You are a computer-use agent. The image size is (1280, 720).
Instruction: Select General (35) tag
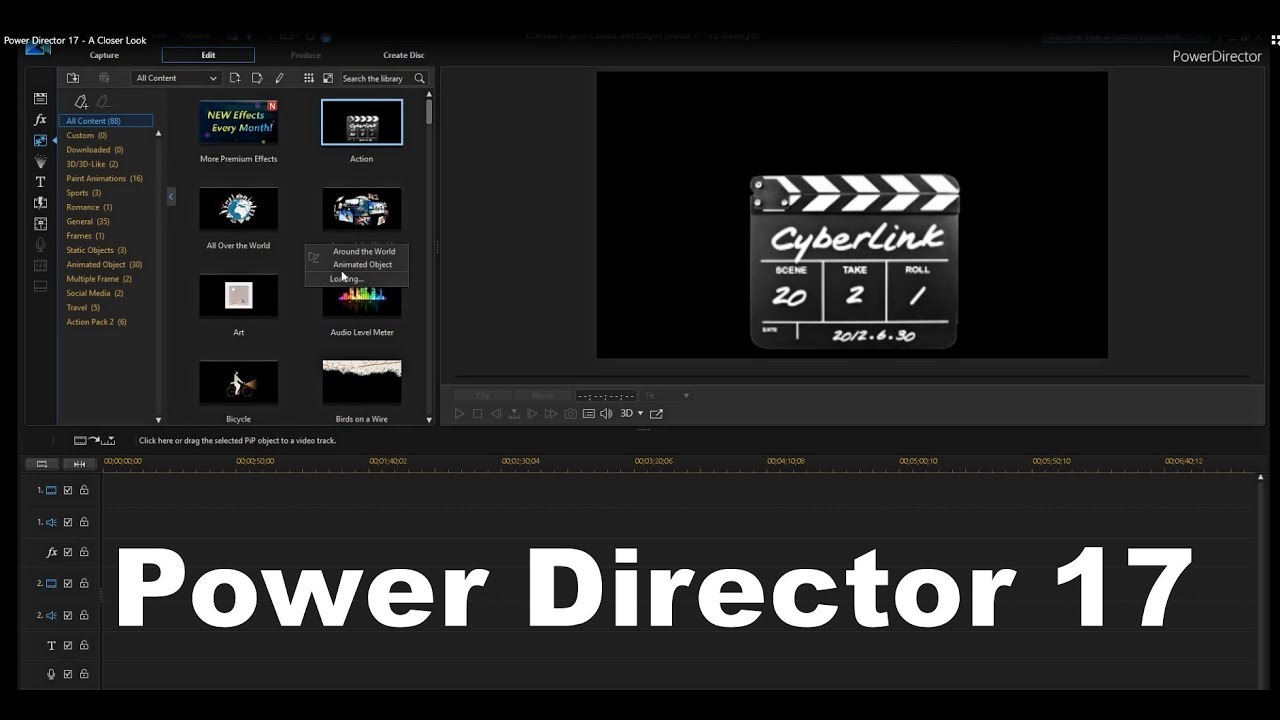tap(88, 221)
